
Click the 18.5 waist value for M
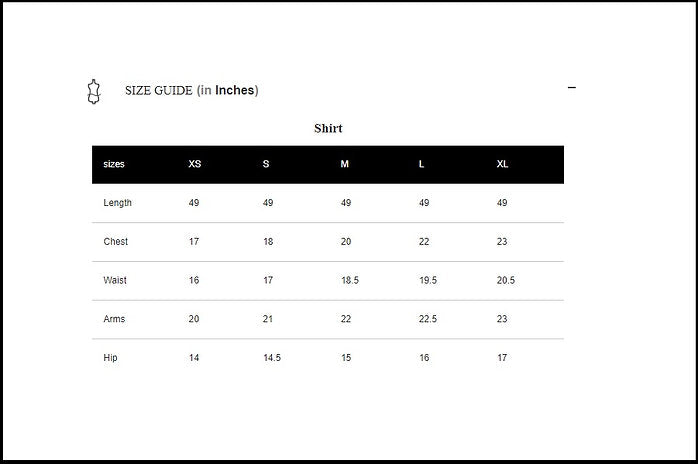(350, 281)
